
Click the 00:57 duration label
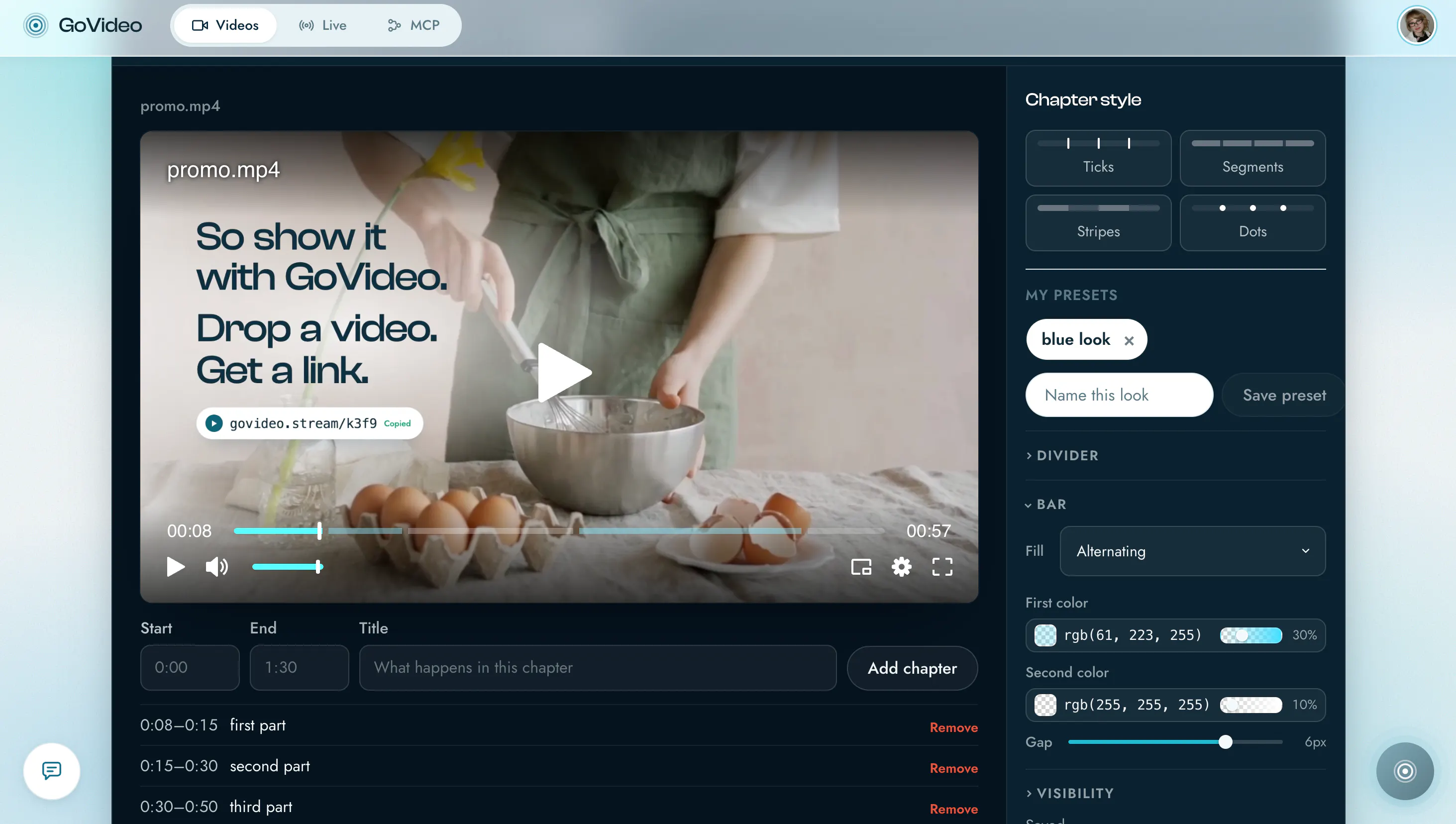point(928,531)
